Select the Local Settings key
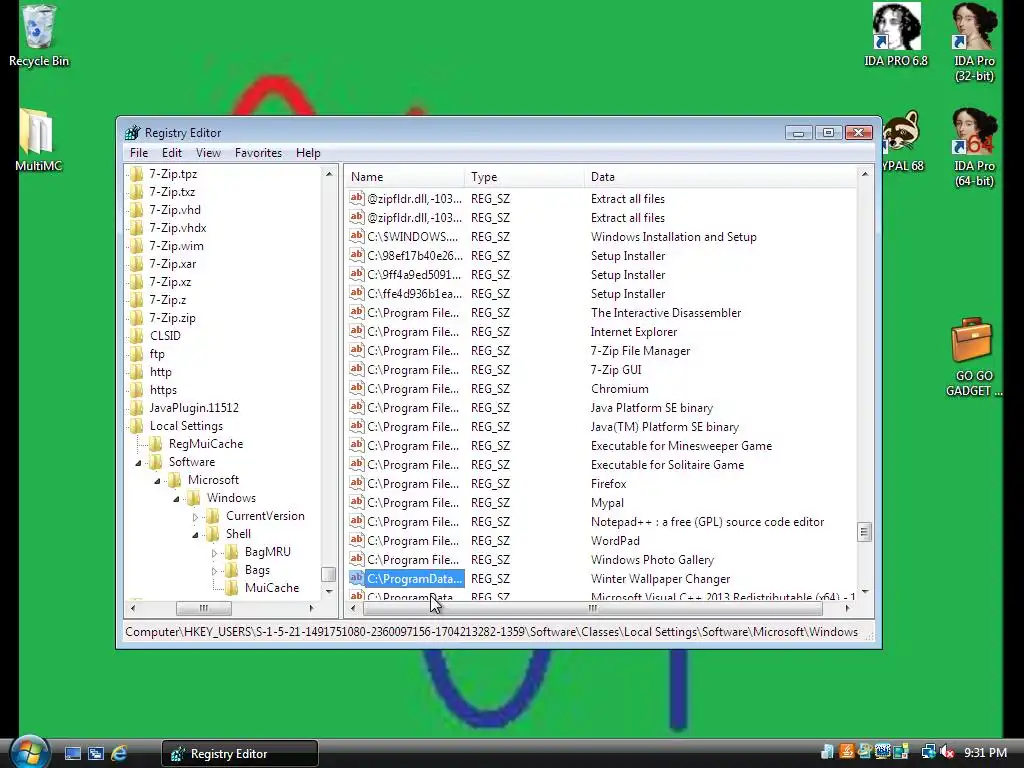Screen dimensions: 1024x768 [186, 426]
